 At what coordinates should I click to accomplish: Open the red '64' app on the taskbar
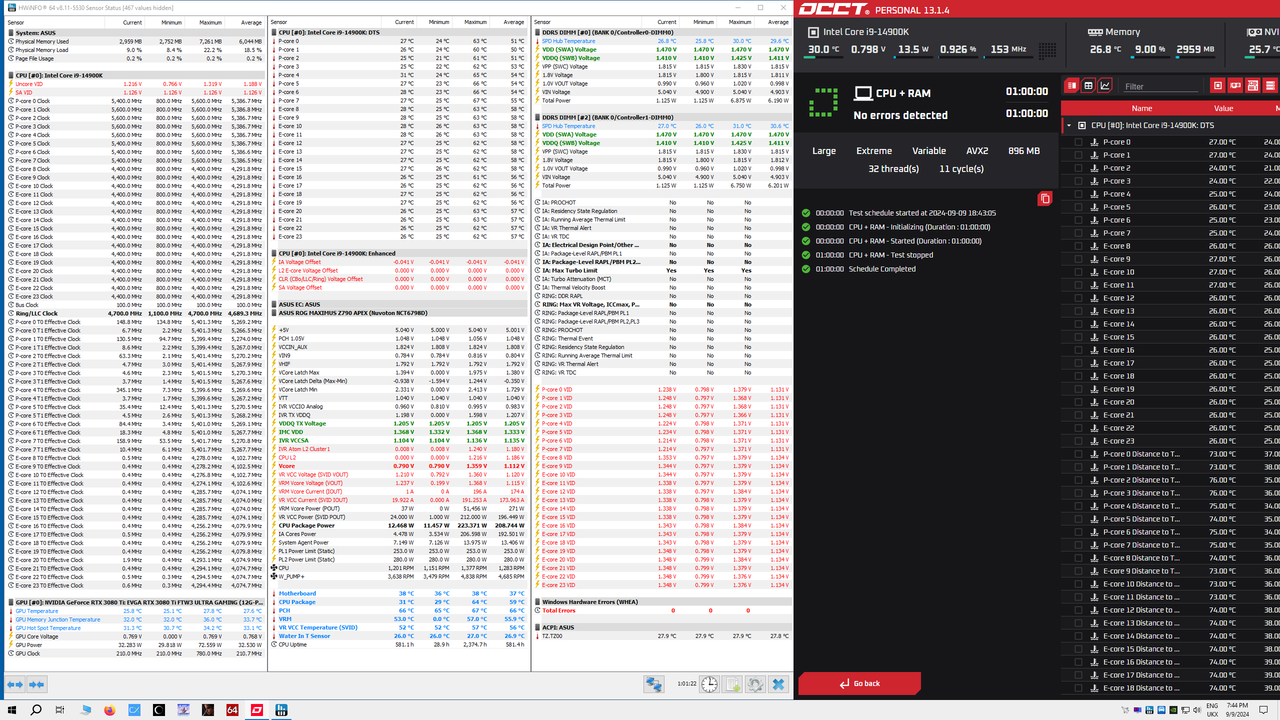tap(232, 710)
